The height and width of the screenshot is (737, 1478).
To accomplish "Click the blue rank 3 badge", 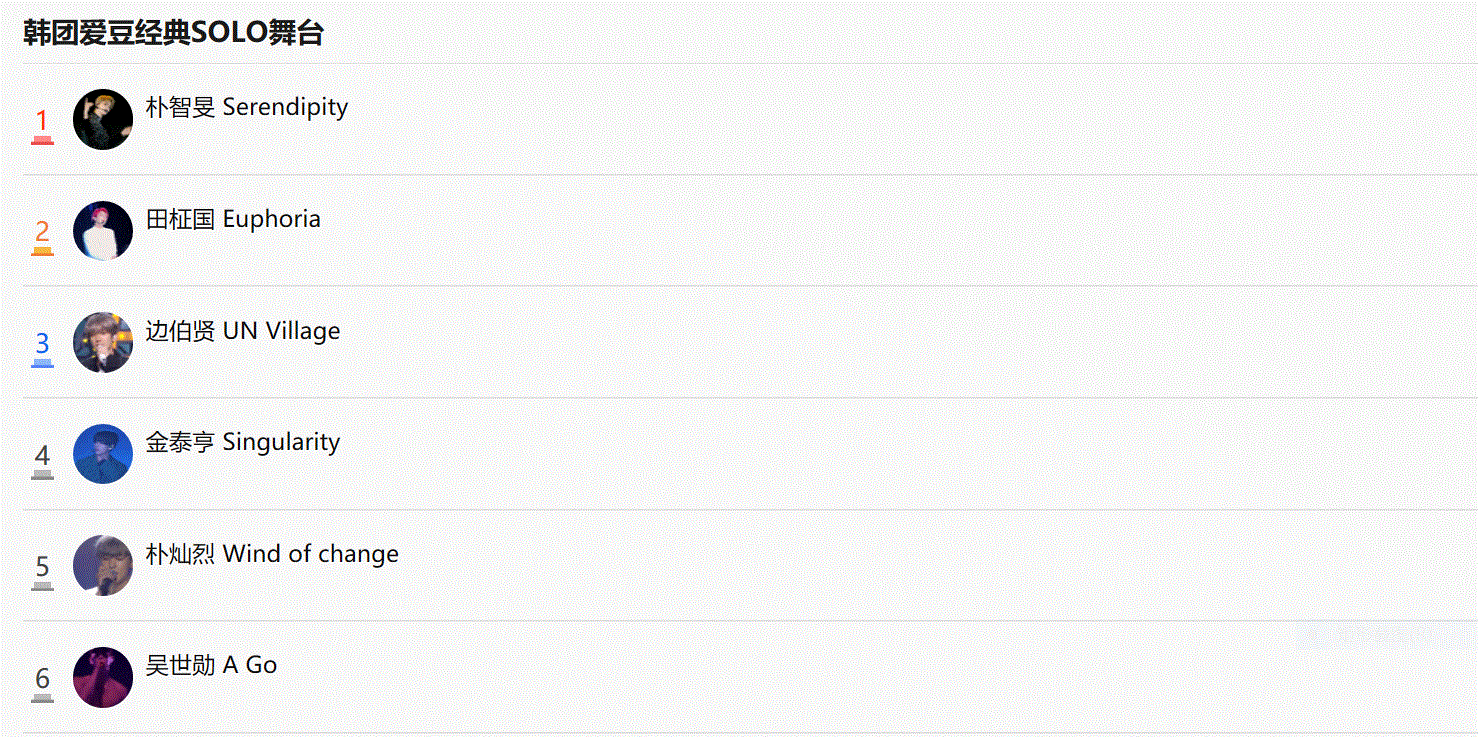I will click(x=42, y=348).
